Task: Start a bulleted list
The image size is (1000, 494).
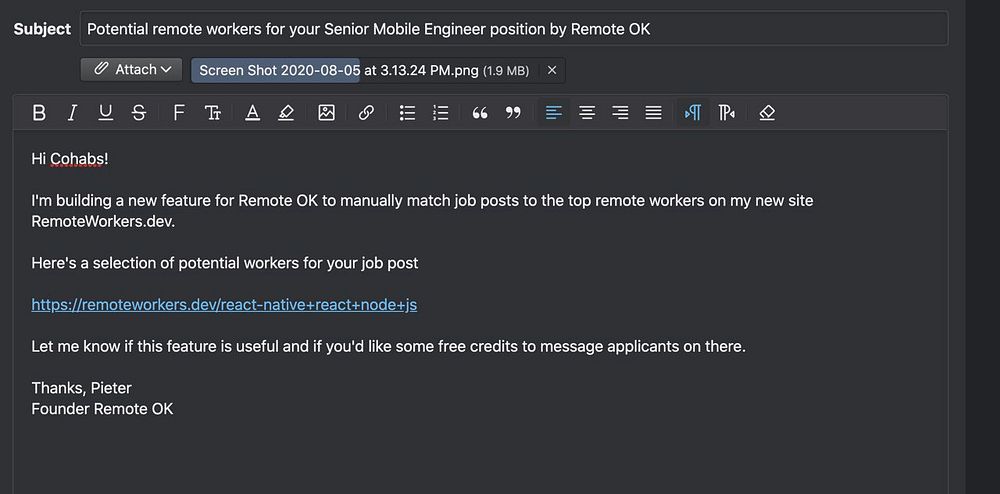Action: [x=407, y=113]
